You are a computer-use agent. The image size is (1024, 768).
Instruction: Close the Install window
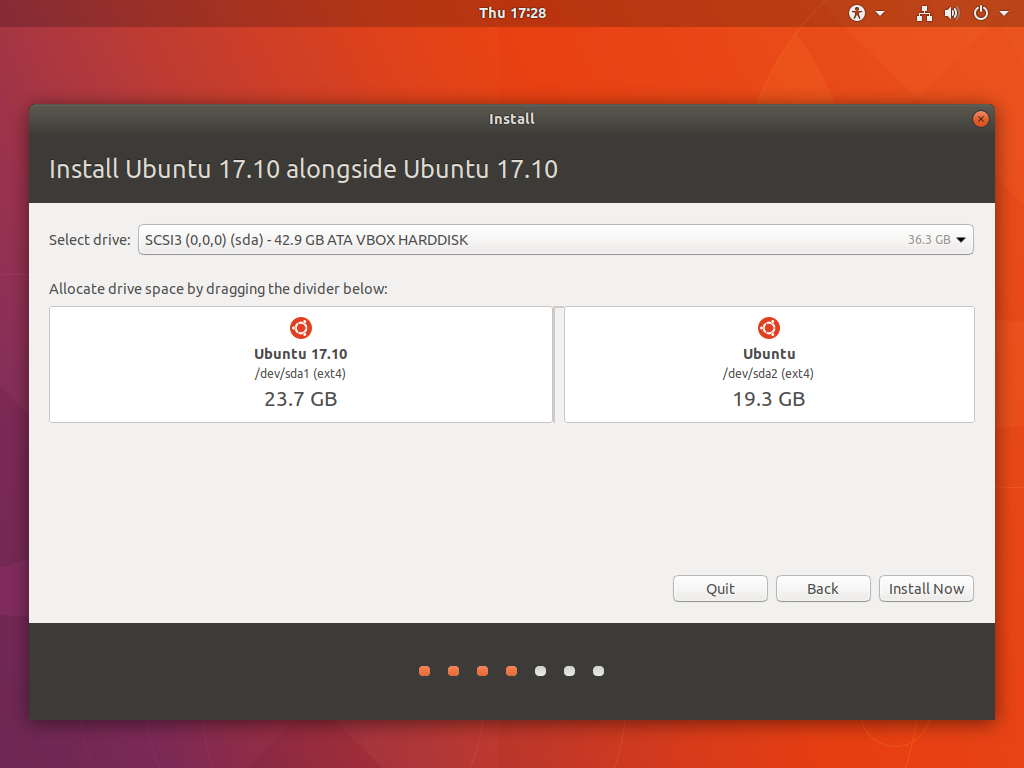980,119
